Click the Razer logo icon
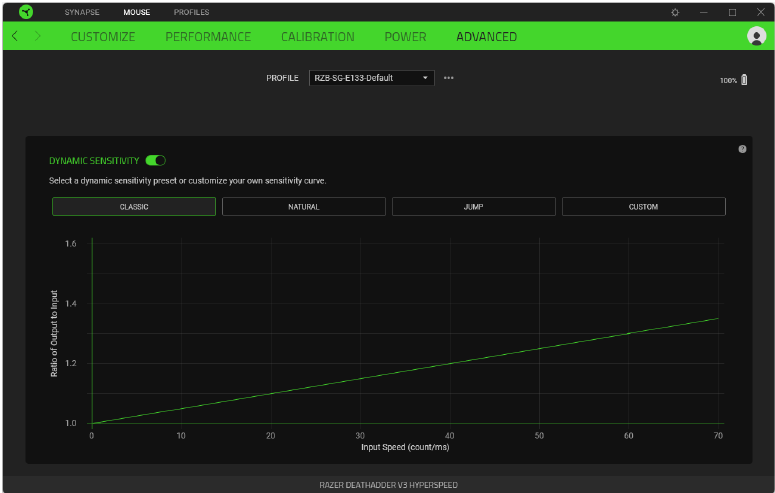The image size is (775, 493). click(x=26, y=12)
